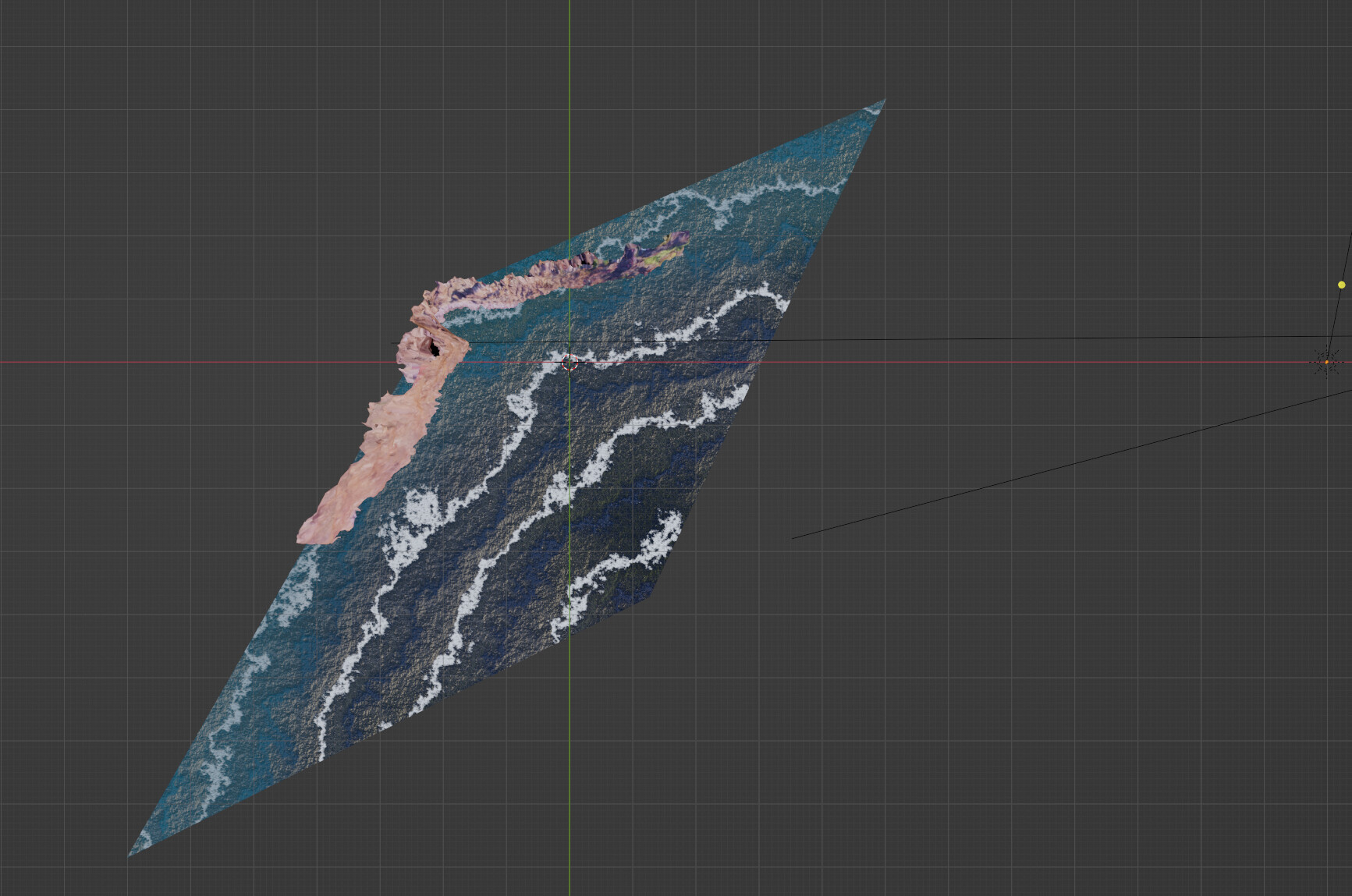Select the yellow point light dot
The width and height of the screenshot is (1352, 896).
click(x=1342, y=285)
